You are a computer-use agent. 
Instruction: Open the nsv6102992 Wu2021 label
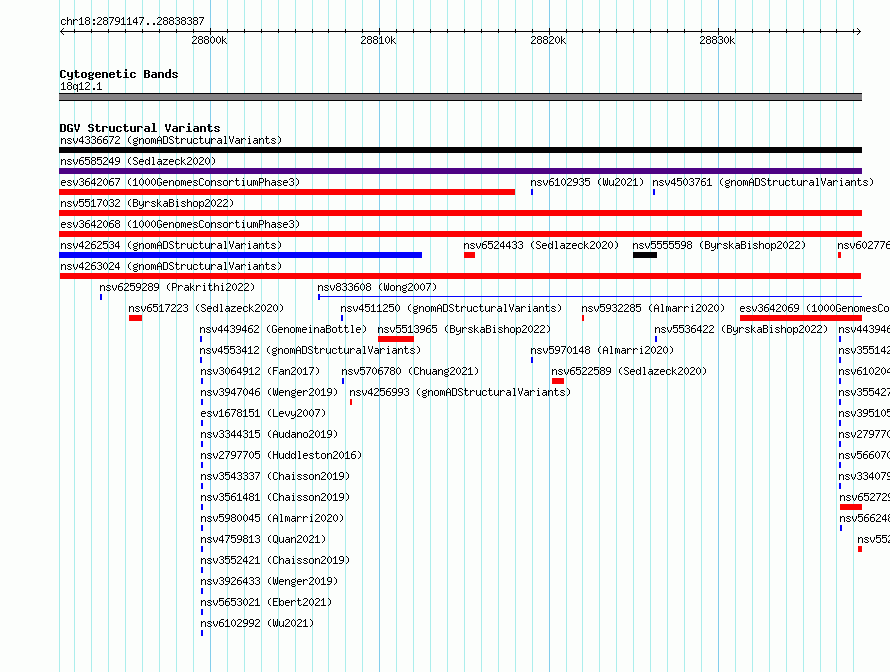tap(257, 623)
